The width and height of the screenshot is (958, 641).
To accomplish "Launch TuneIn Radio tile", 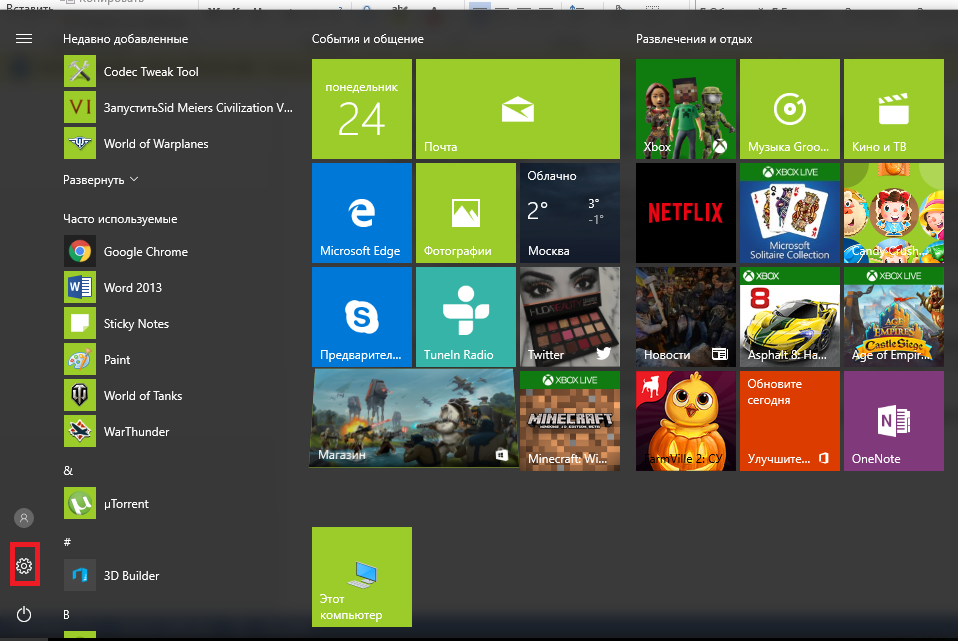I will click(x=466, y=317).
